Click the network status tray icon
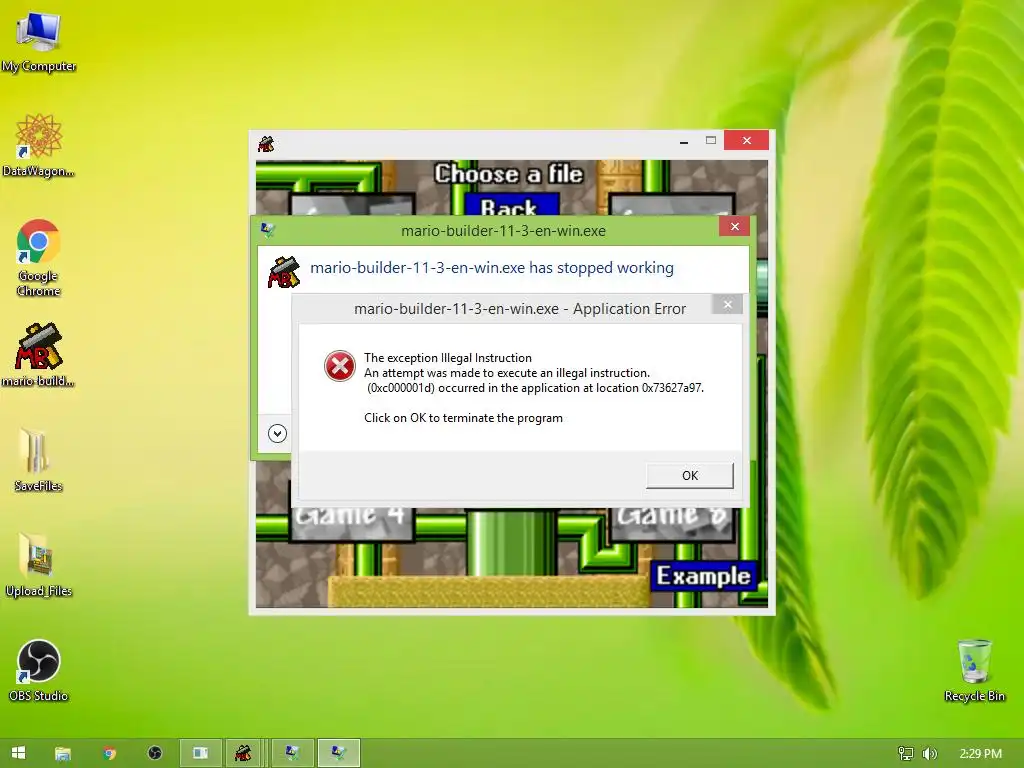 906,753
